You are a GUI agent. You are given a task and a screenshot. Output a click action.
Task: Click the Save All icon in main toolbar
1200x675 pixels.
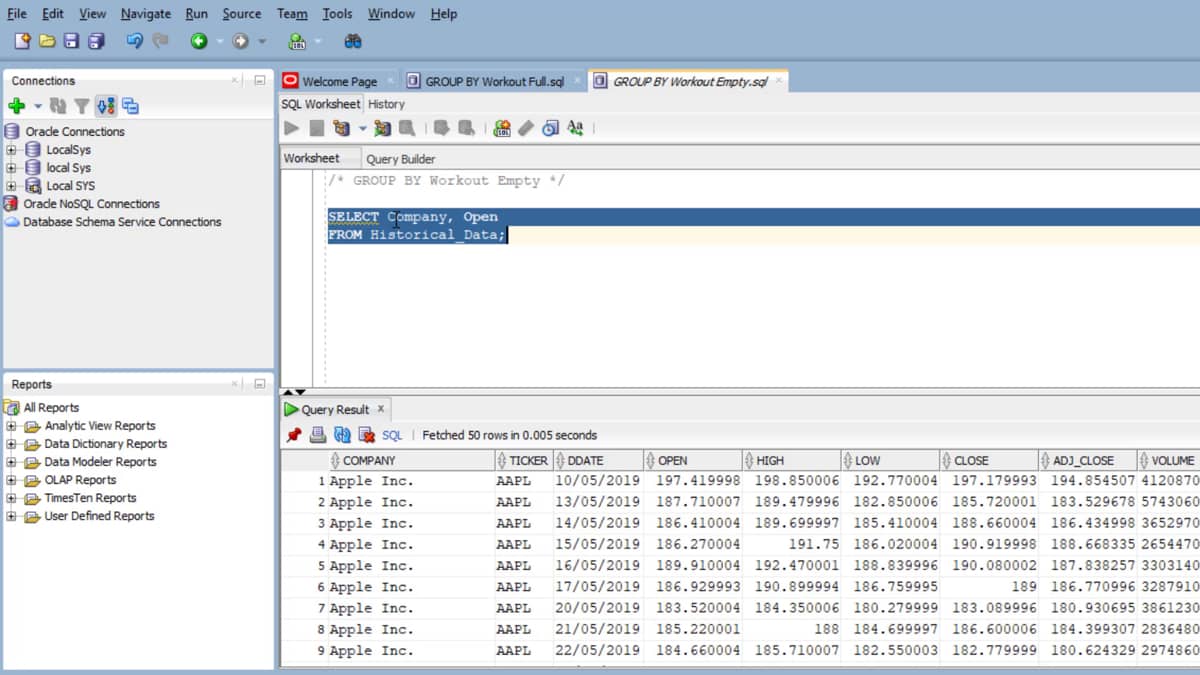click(x=96, y=41)
